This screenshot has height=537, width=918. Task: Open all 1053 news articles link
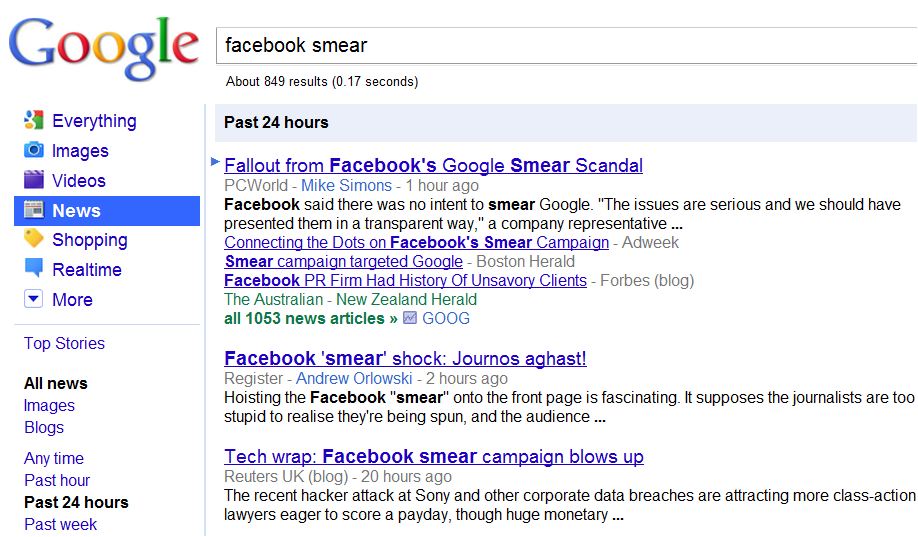coord(310,318)
